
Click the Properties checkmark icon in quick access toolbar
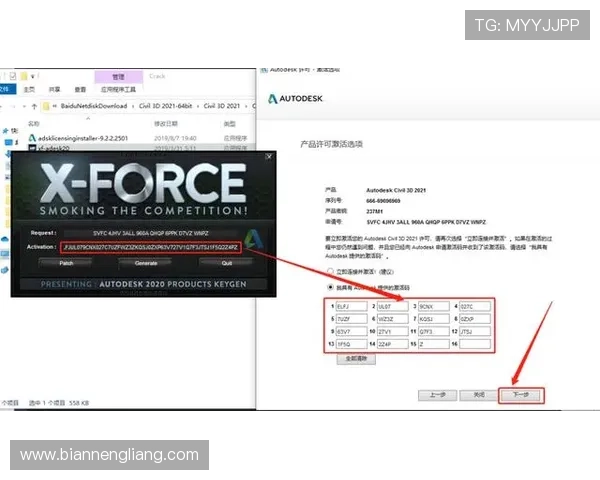pyautogui.click(x=13, y=76)
